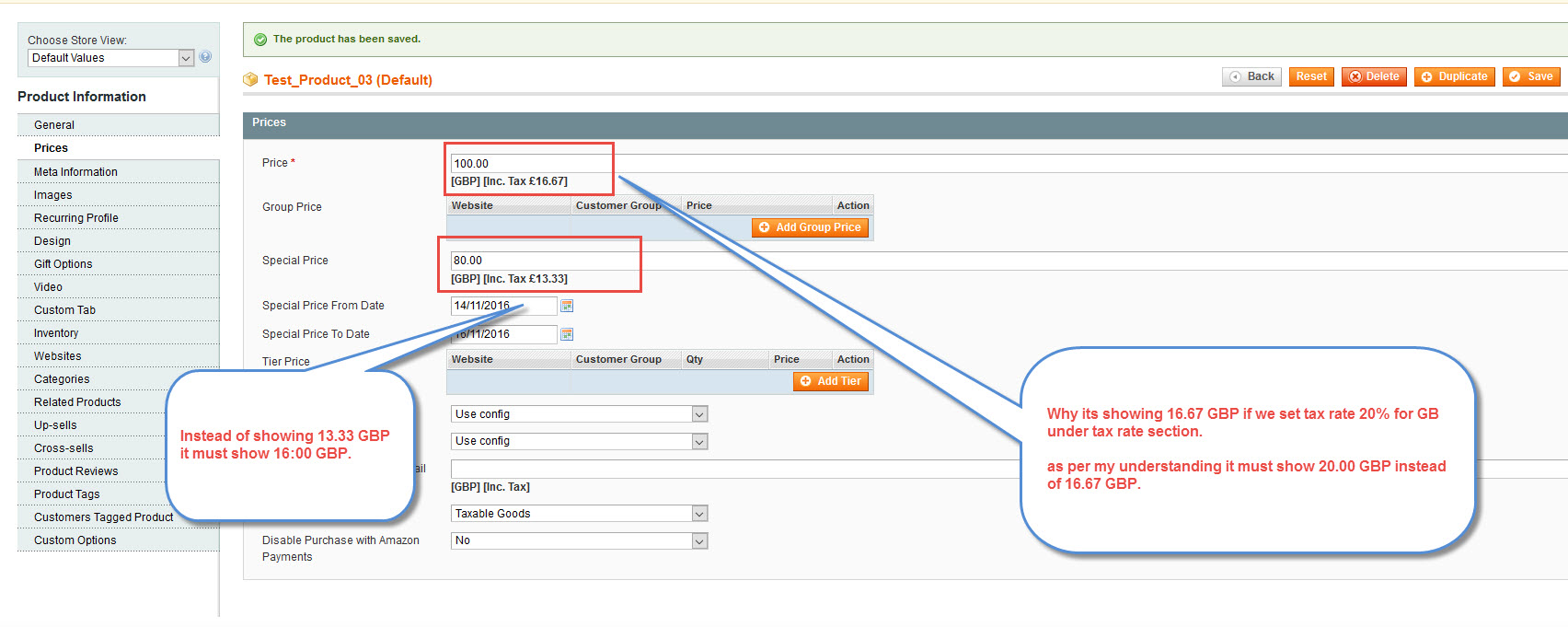Click the help icon beside store view
1568x627 pixels.
pyautogui.click(x=205, y=57)
